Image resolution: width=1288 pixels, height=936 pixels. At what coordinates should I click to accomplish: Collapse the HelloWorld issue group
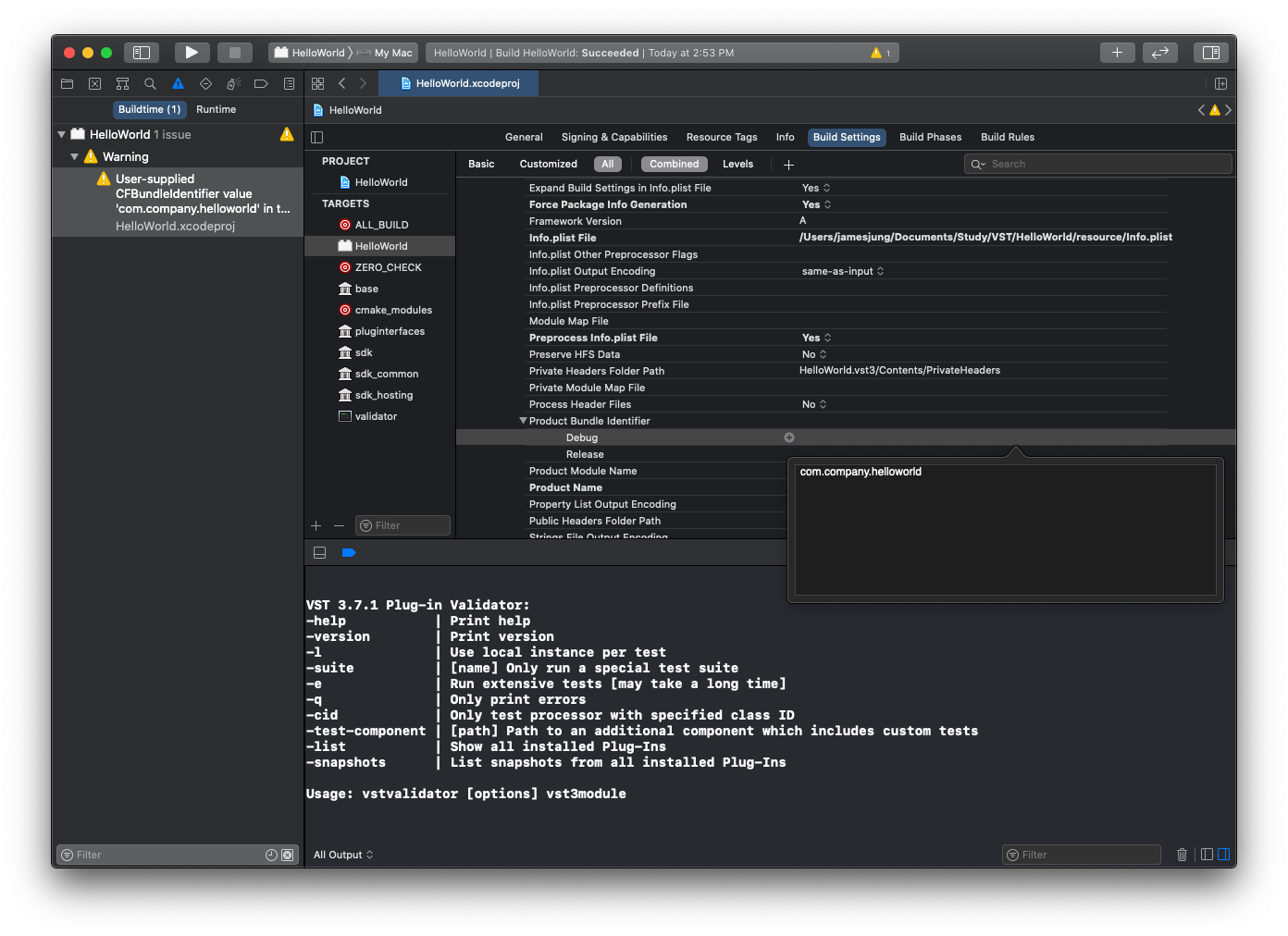[x=62, y=134]
